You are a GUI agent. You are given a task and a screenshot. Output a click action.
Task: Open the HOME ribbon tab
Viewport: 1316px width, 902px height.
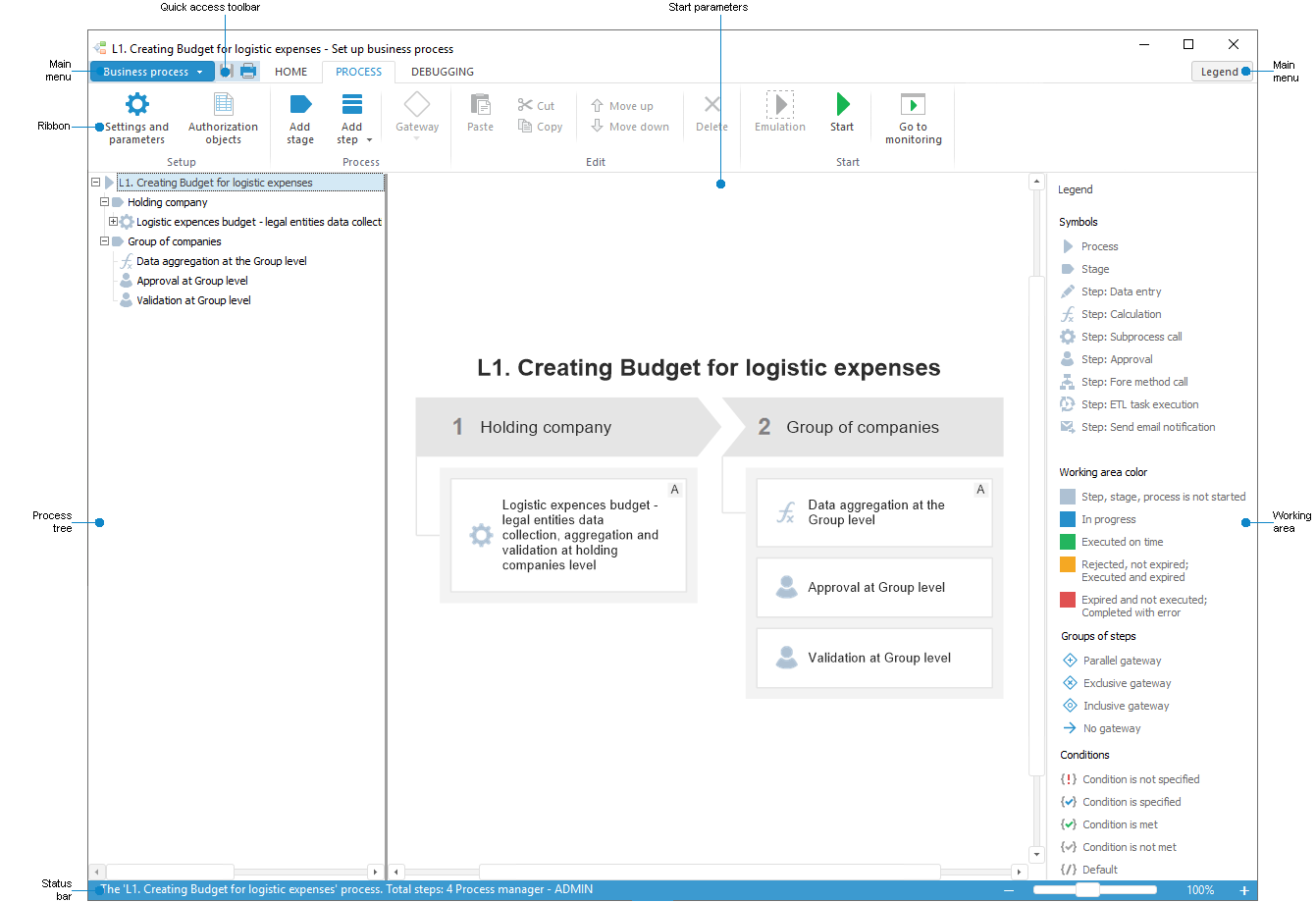click(290, 71)
